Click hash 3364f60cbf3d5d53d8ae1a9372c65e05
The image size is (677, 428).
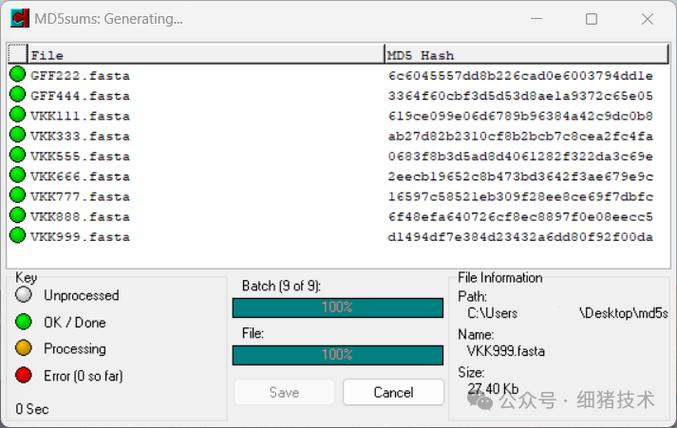520,96
